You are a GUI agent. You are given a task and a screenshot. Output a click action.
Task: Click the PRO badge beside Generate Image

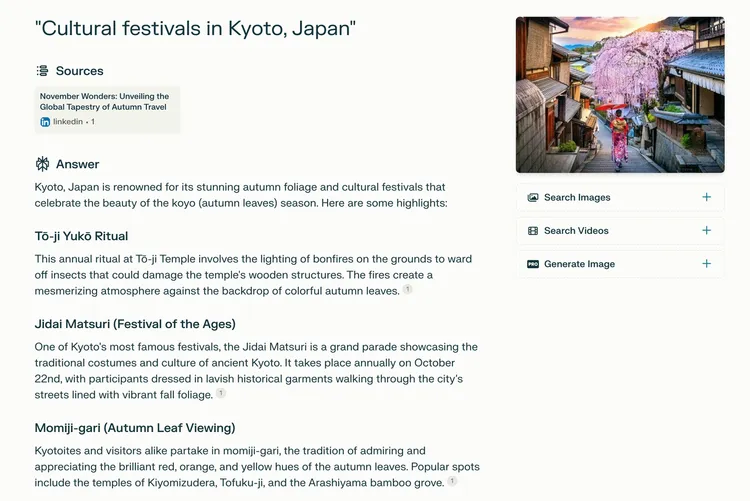coord(533,264)
